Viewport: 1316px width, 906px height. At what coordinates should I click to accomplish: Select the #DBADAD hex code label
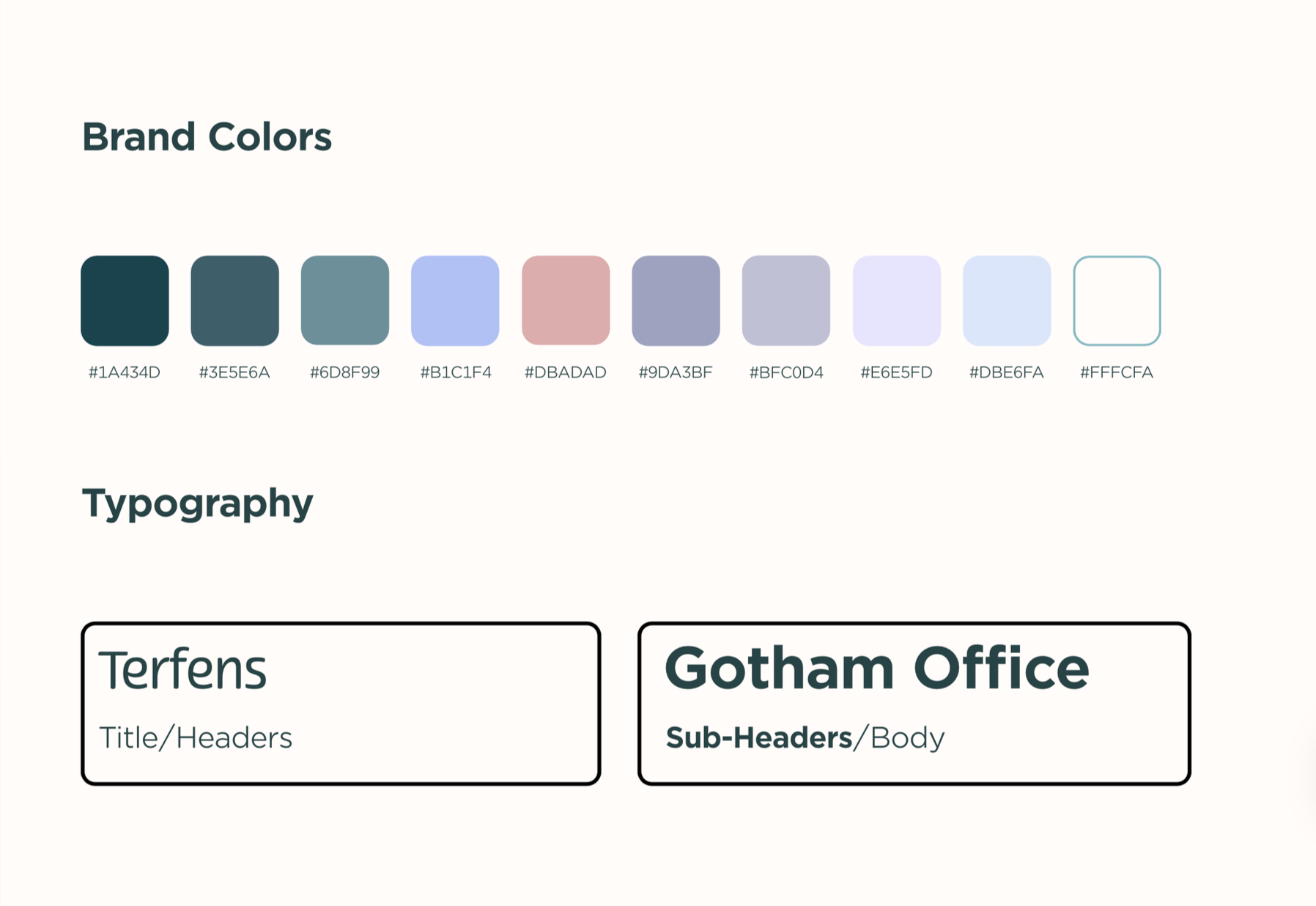566,372
